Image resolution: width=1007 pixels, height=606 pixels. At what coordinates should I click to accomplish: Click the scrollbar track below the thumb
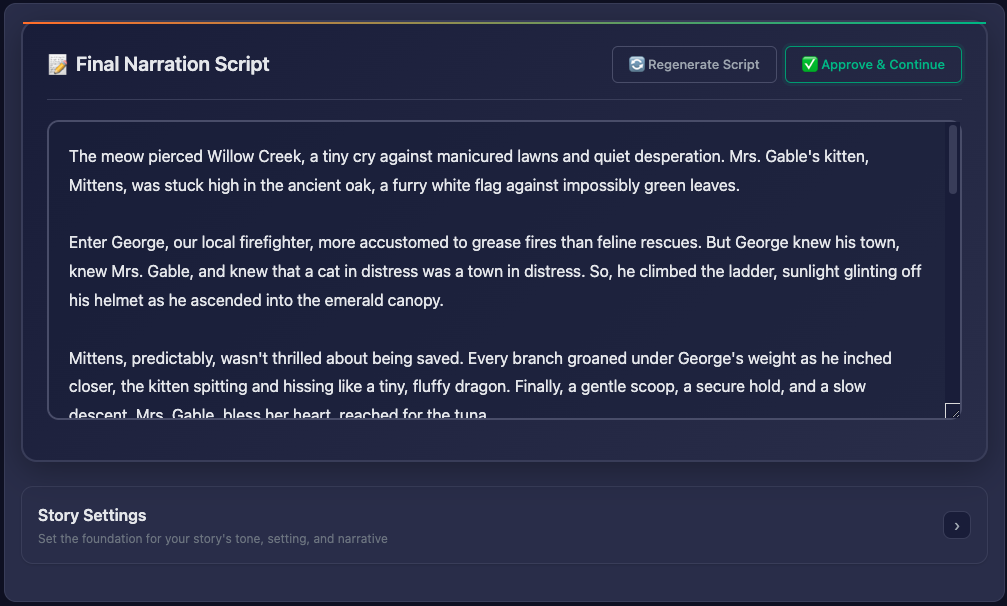[953, 300]
